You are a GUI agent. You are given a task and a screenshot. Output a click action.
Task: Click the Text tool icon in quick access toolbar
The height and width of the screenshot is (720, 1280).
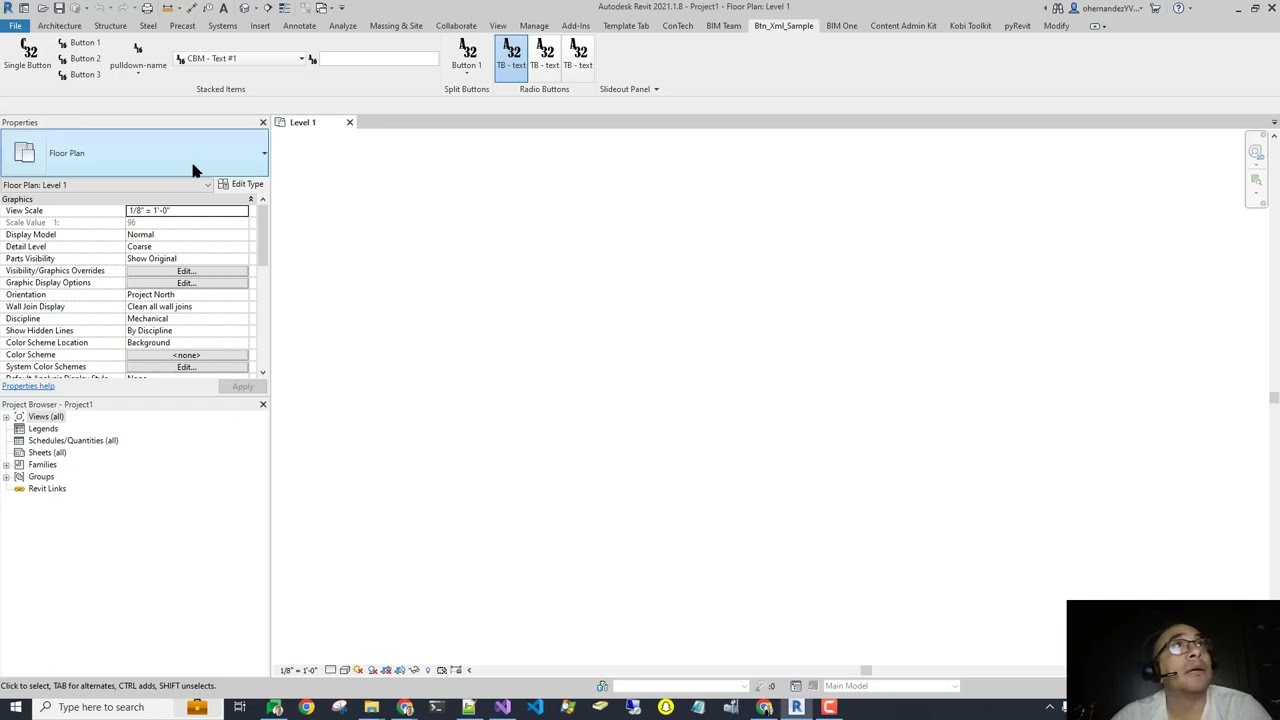223,8
